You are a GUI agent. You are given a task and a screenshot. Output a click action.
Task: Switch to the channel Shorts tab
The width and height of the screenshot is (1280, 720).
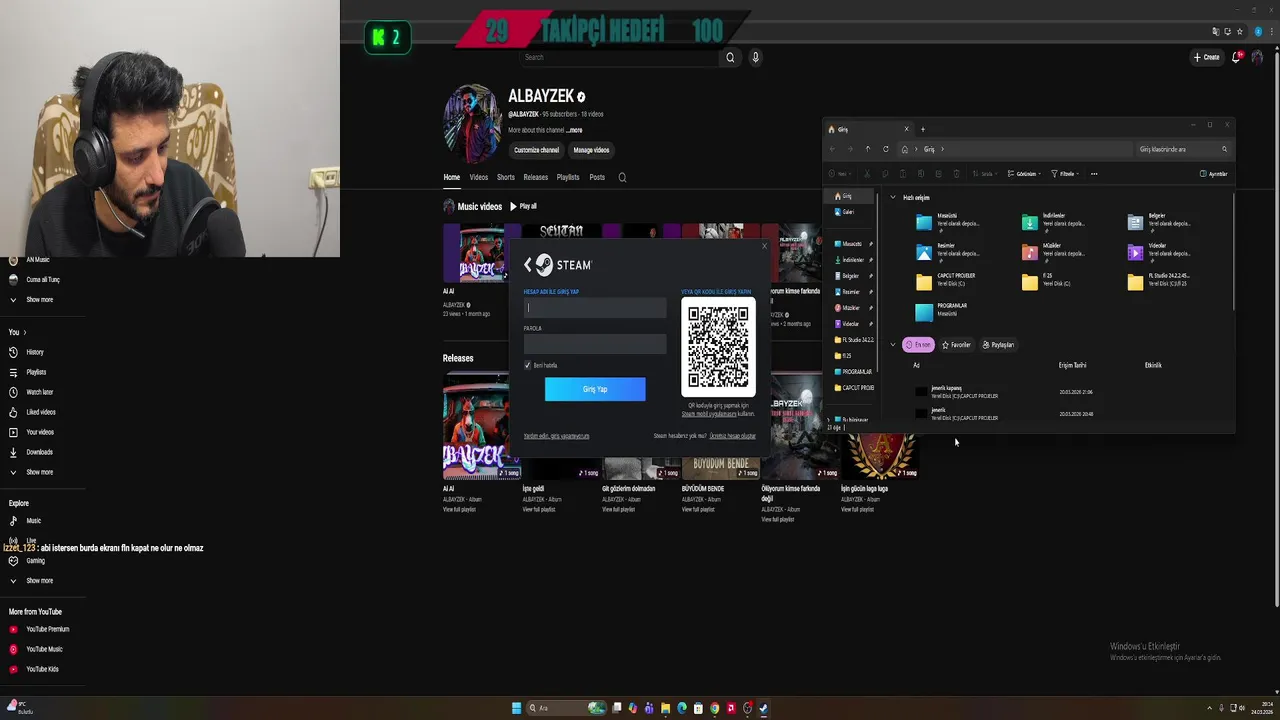[506, 177]
